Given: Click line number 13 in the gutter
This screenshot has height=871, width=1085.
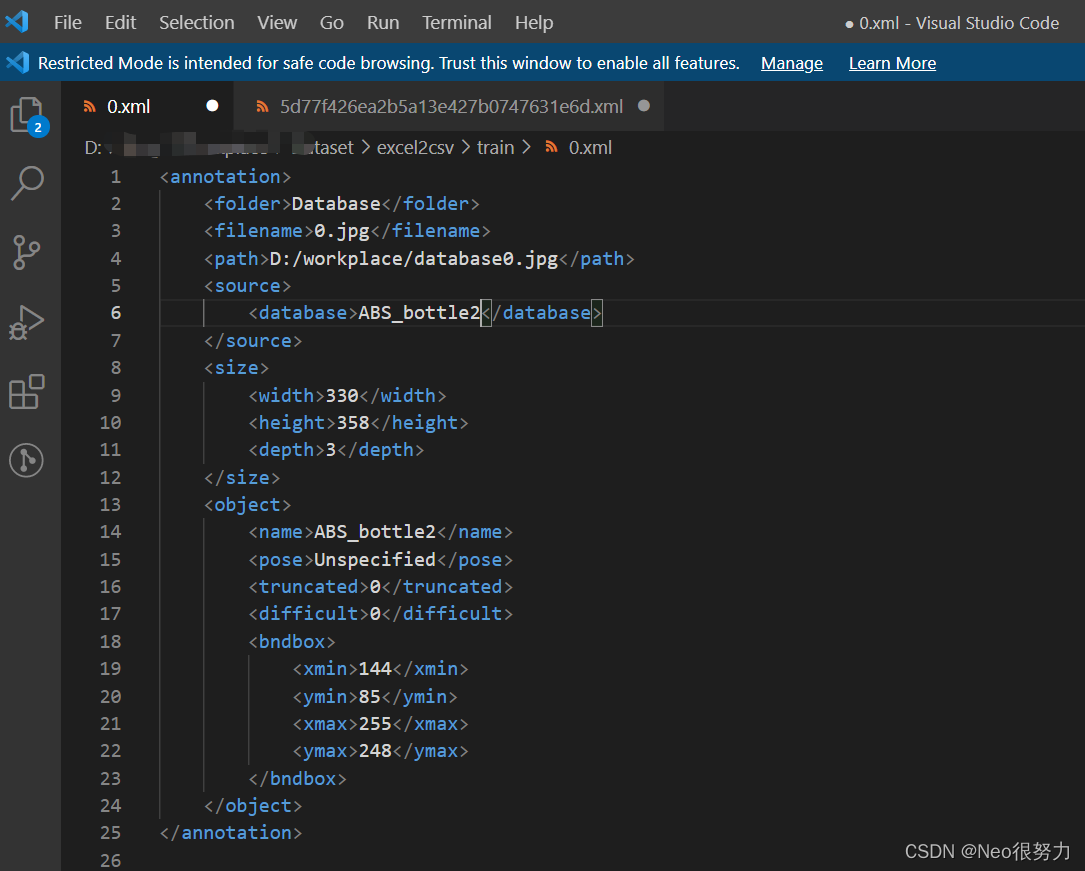Looking at the screenshot, I should 110,505.
